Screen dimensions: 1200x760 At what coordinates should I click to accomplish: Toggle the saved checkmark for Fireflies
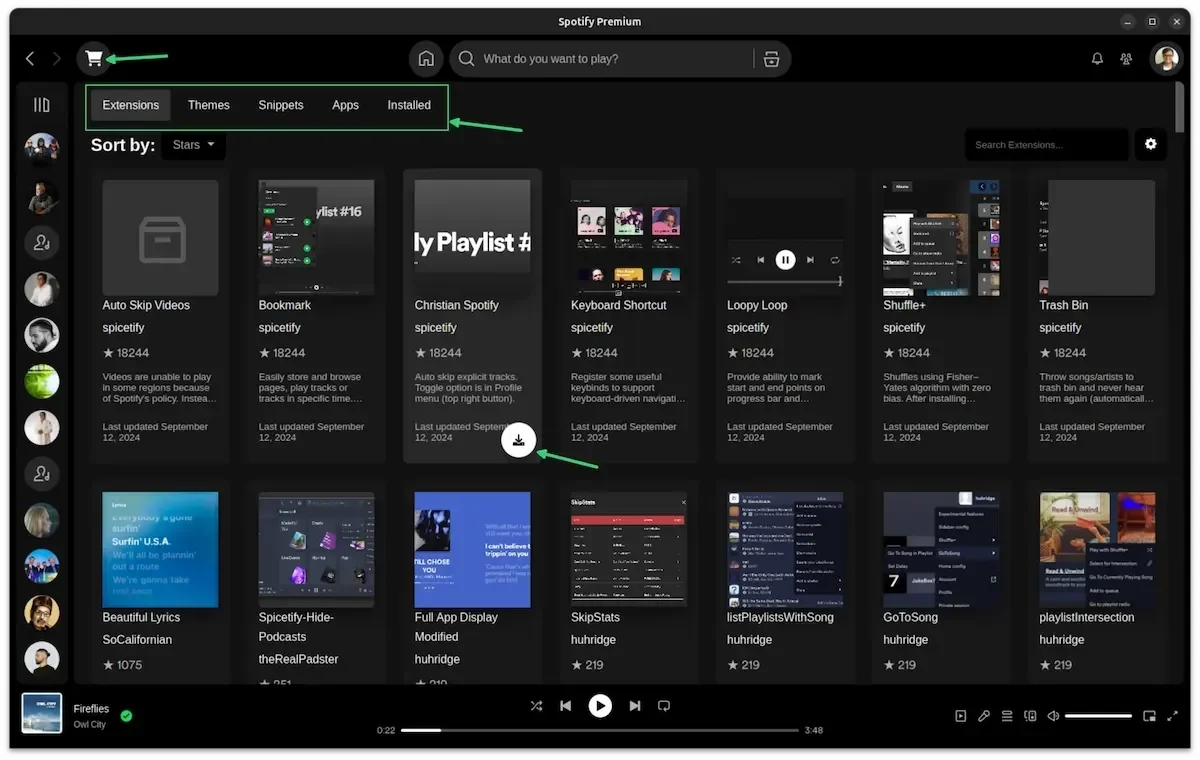(126, 716)
